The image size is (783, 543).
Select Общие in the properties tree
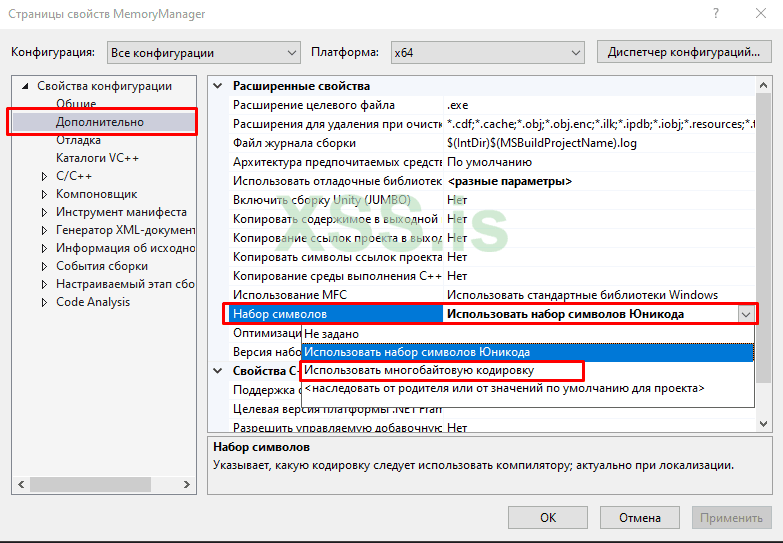coord(76,104)
